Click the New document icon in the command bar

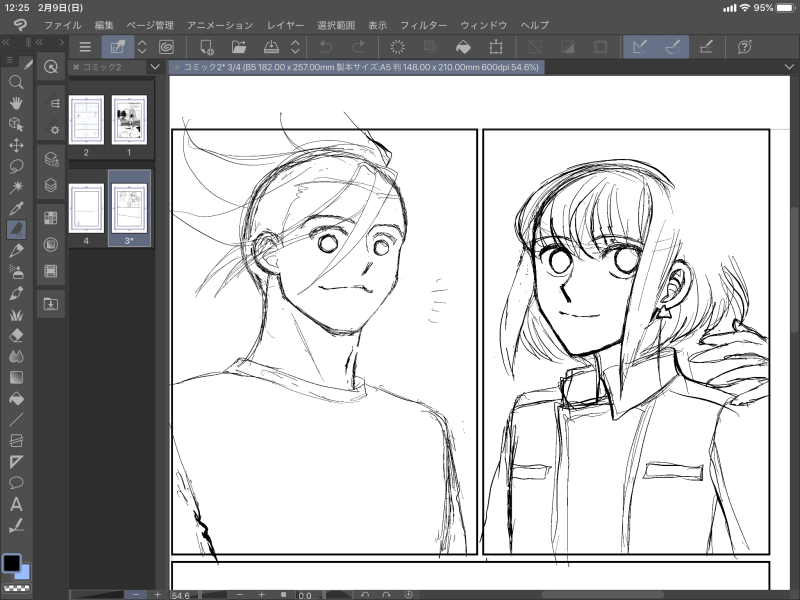point(207,47)
